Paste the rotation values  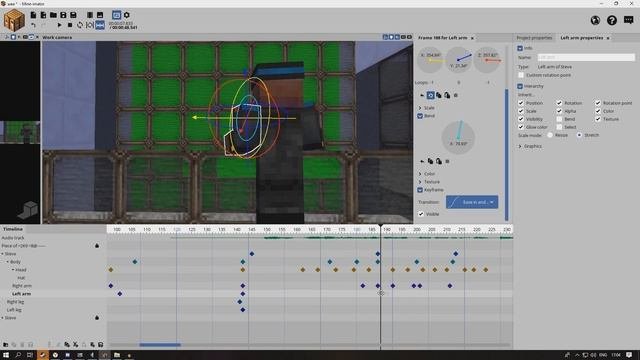click(x=447, y=95)
